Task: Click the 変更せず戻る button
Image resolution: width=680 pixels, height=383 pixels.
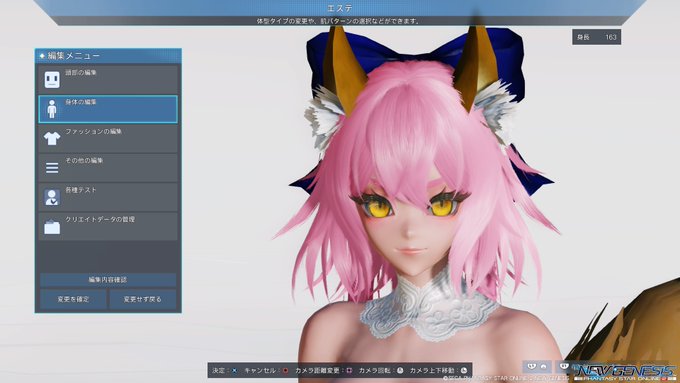Action: click(143, 299)
